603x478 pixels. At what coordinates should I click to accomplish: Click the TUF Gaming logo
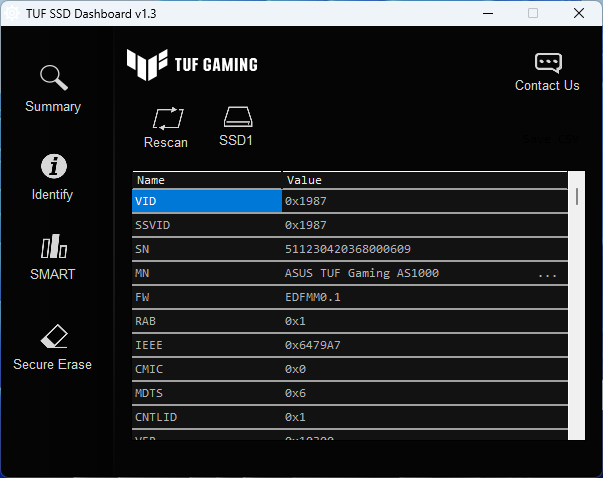(x=192, y=65)
